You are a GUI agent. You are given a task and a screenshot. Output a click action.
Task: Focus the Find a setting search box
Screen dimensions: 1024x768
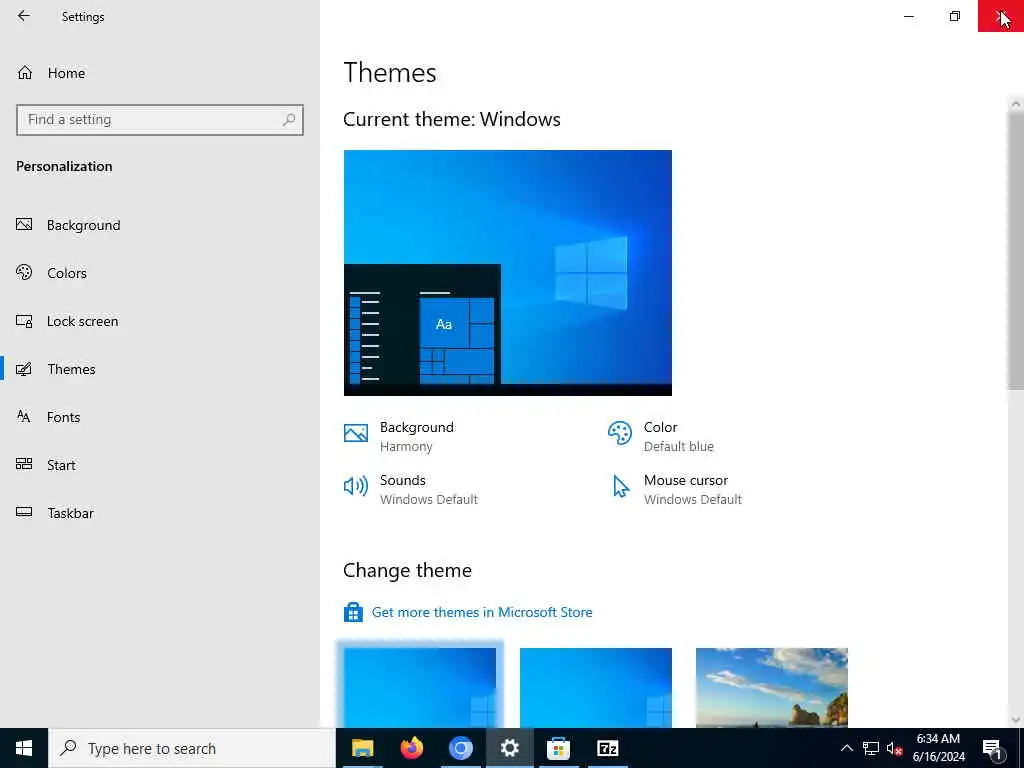pos(159,120)
